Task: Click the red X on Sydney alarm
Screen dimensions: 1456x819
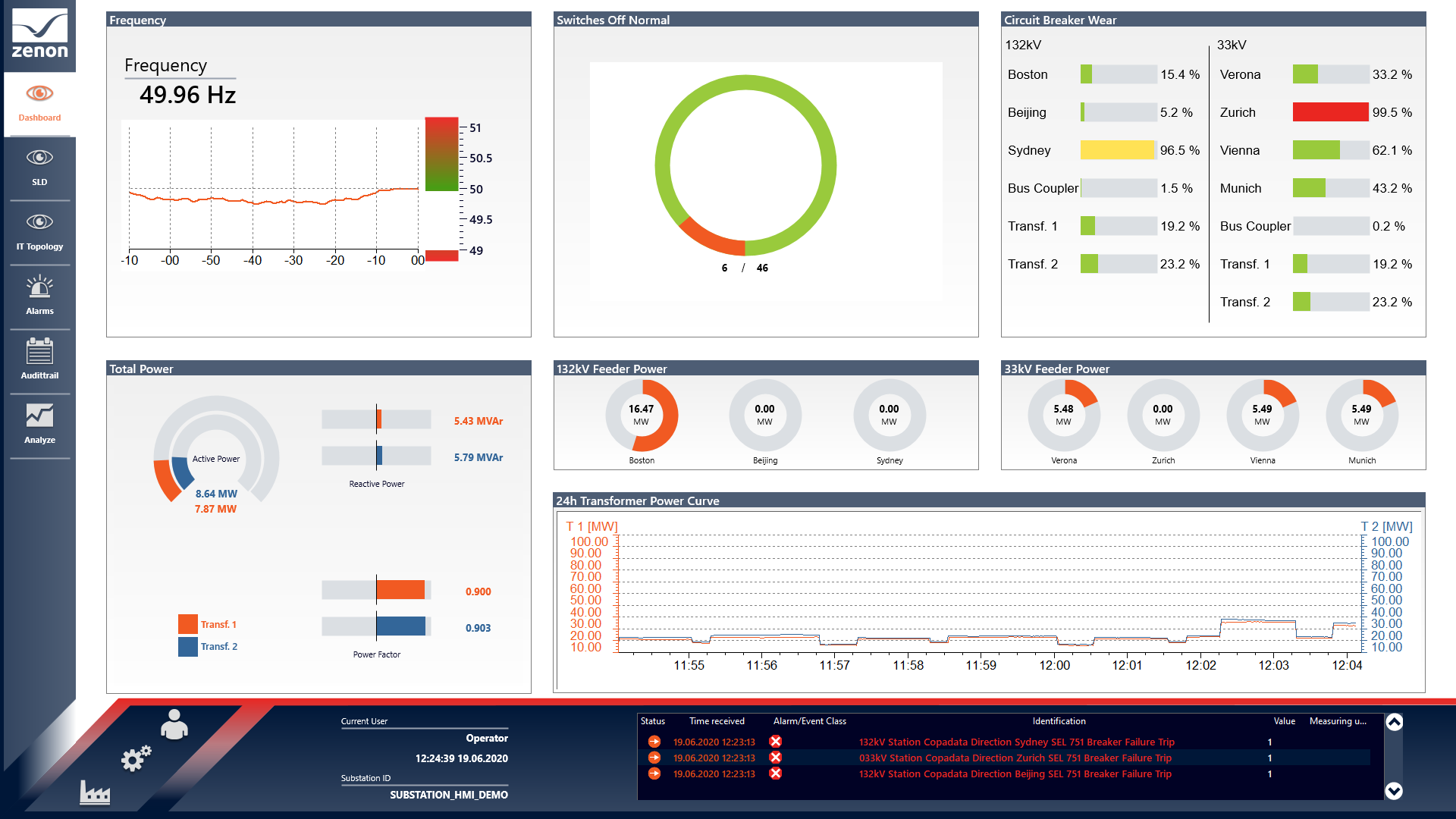Action: (x=775, y=742)
